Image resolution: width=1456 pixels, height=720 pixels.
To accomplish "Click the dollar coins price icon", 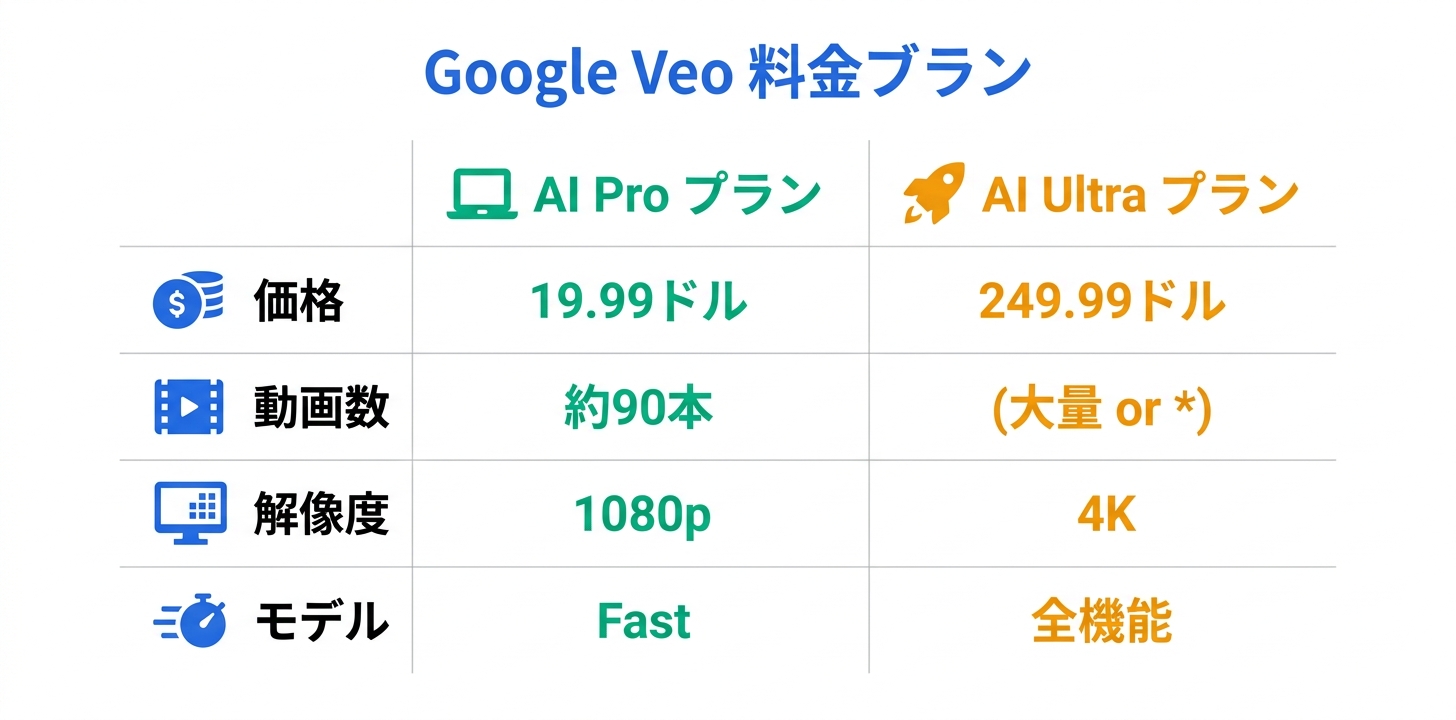I will [x=188, y=301].
